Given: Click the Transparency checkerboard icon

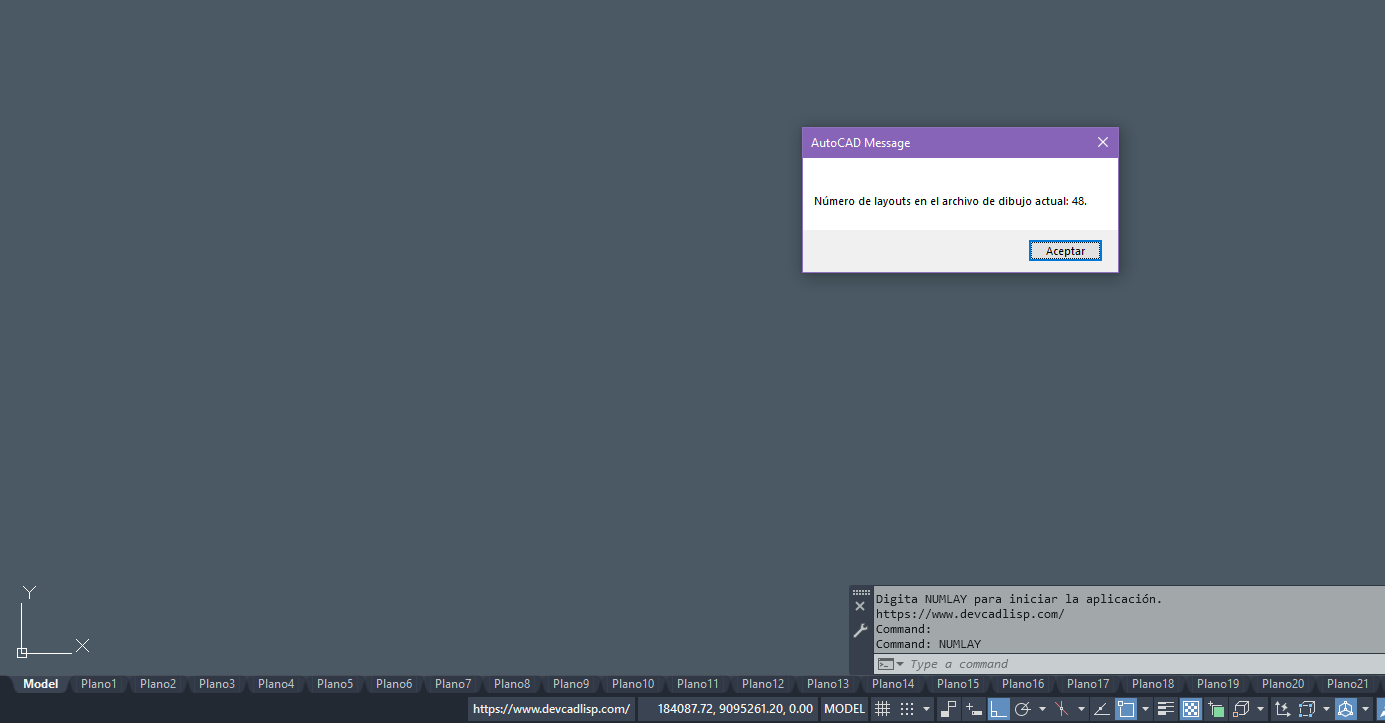Looking at the screenshot, I should pos(1190,709).
